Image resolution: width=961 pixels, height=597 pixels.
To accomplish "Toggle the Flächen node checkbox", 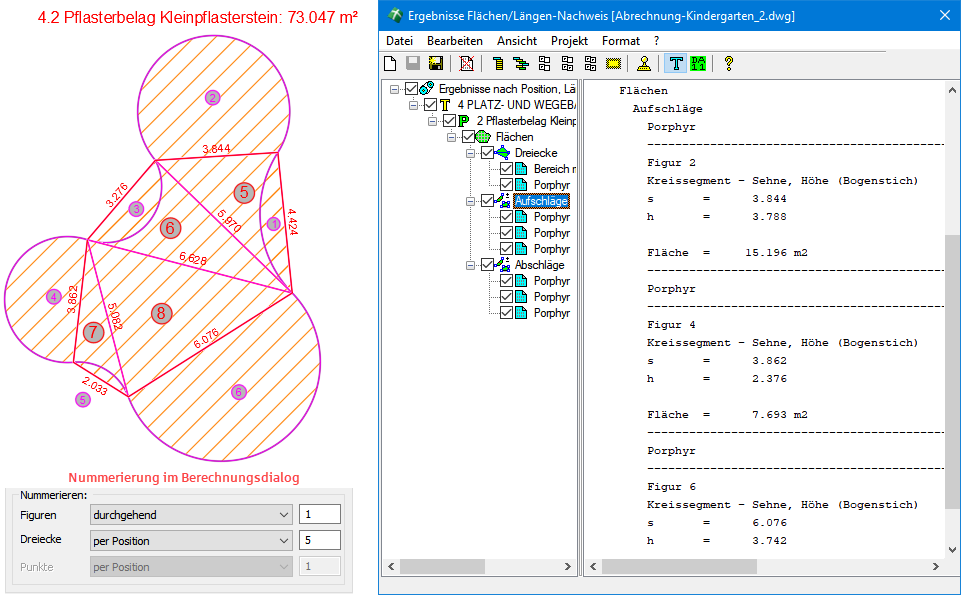I will 468,137.
